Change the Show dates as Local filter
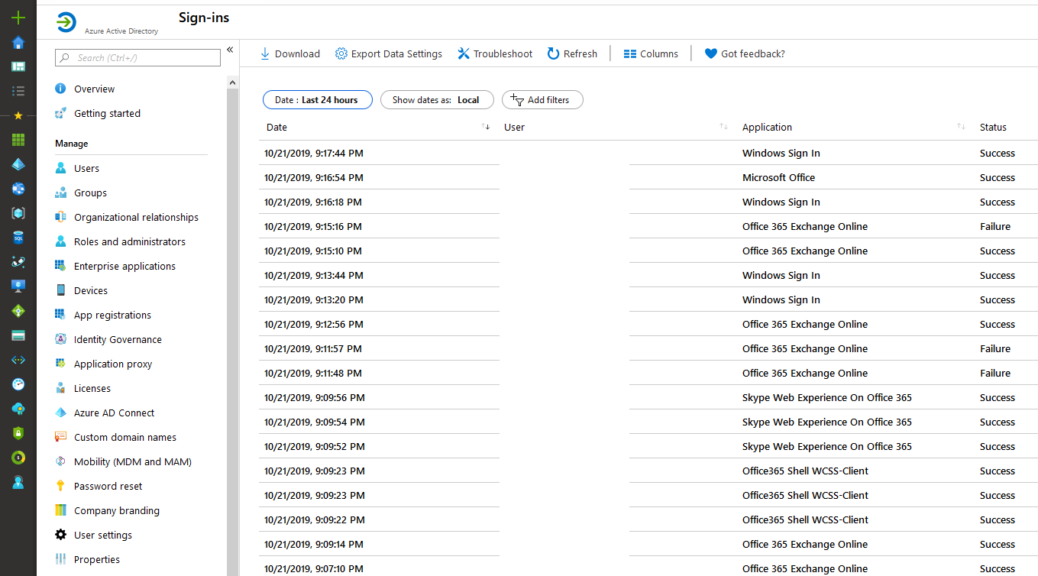This screenshot has width=1038, height=576. 437,99
